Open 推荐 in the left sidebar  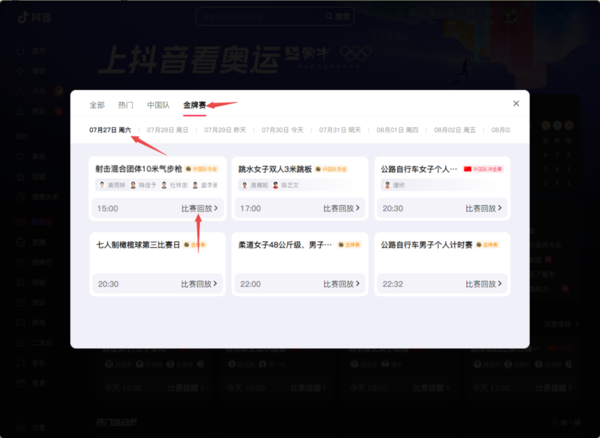tap(33, 71)
